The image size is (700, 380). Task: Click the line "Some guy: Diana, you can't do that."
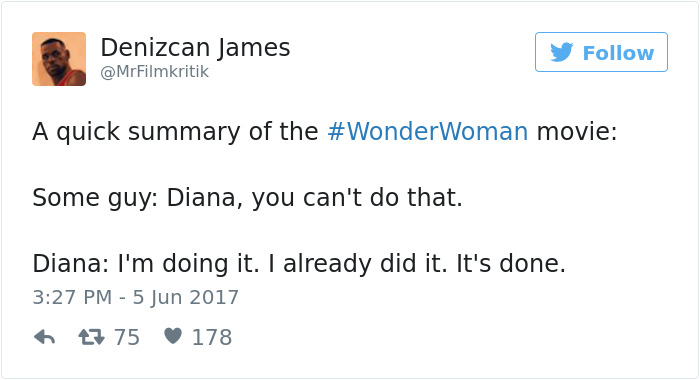pyautogui.click(x=247, y=197)
